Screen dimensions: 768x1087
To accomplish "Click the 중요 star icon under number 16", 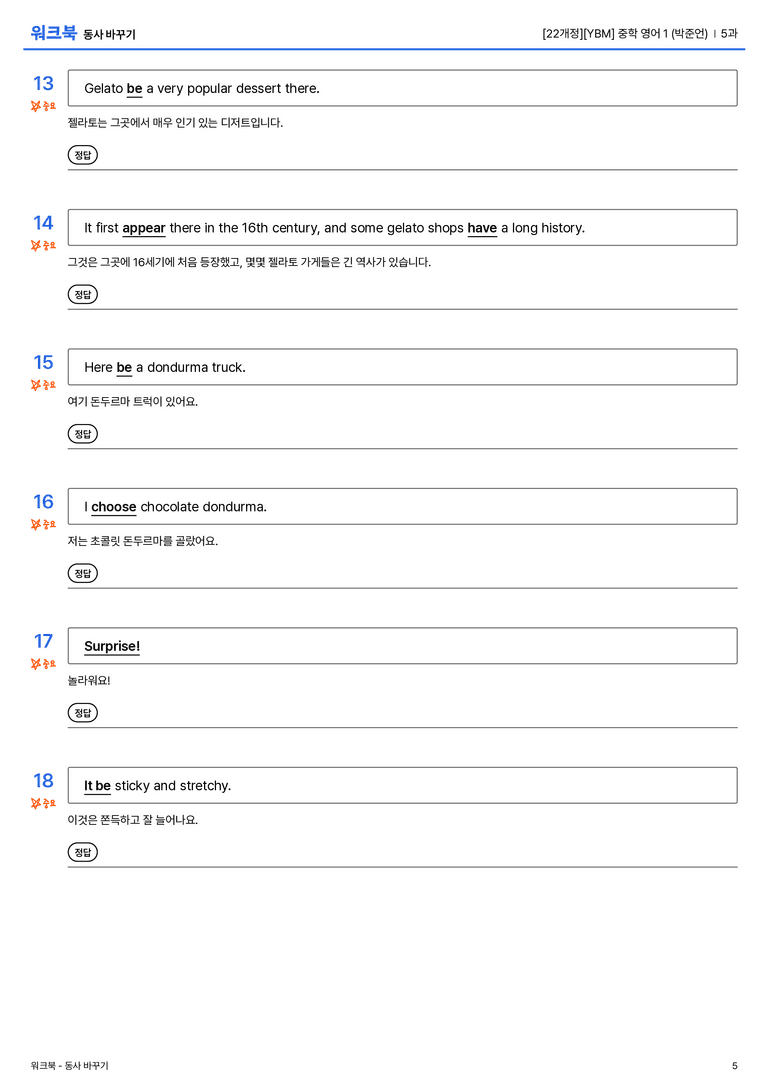I will click(x=36, y=524).
